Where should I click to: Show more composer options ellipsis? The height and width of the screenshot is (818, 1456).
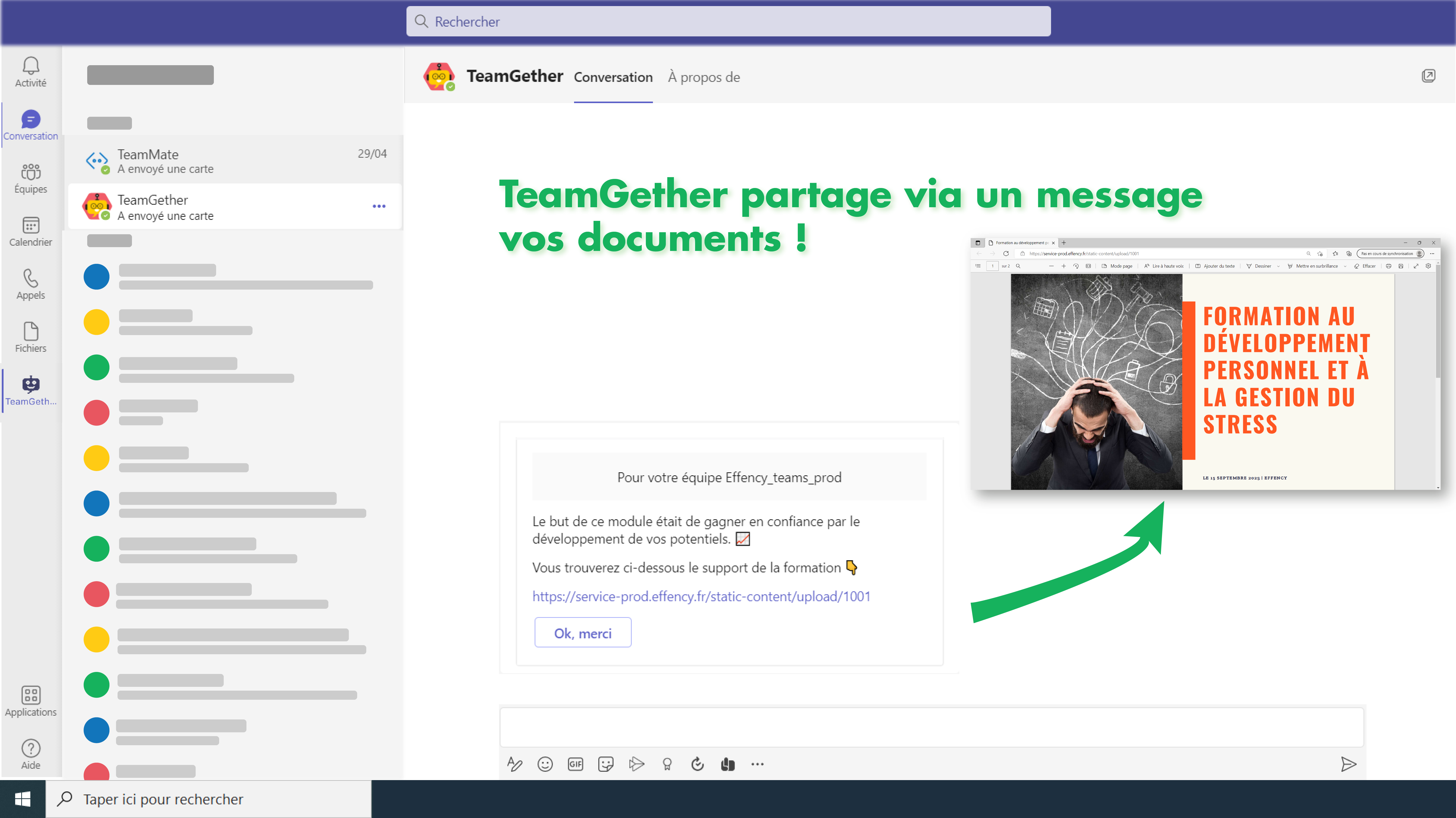(x=757, y=764)
